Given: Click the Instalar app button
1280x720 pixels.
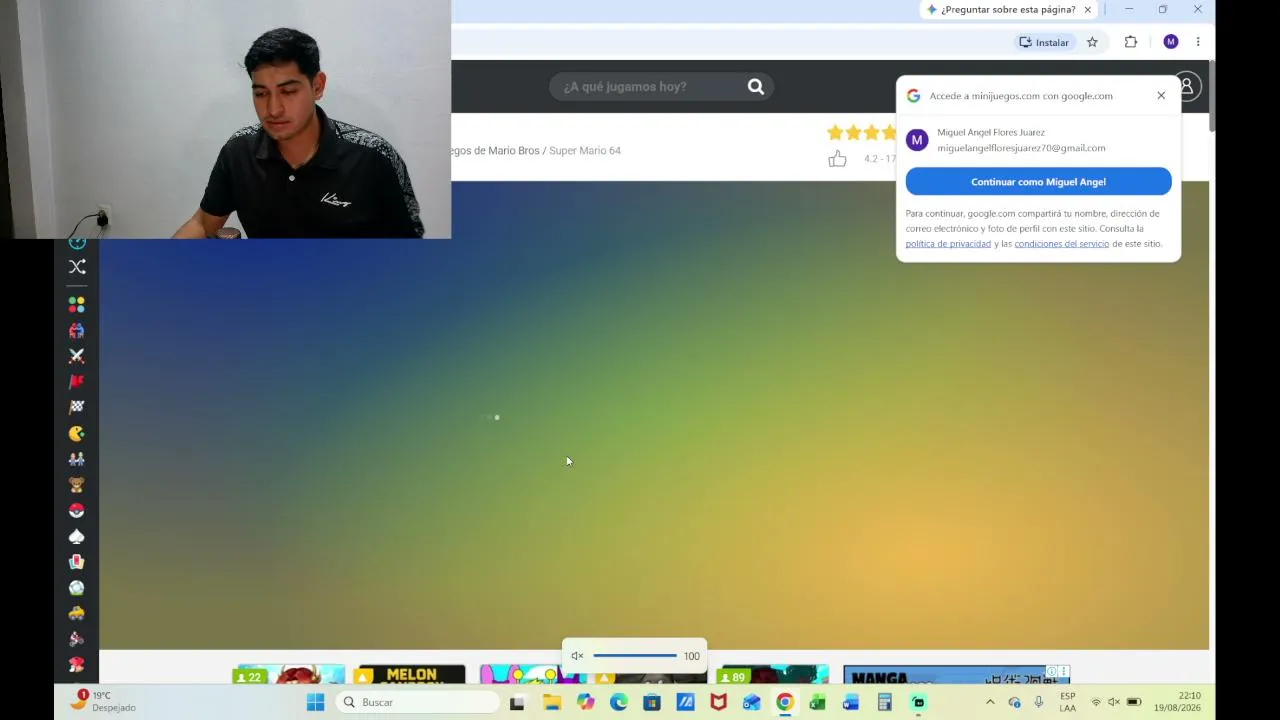Looking at the screenshot, I should click(1044, 42).
